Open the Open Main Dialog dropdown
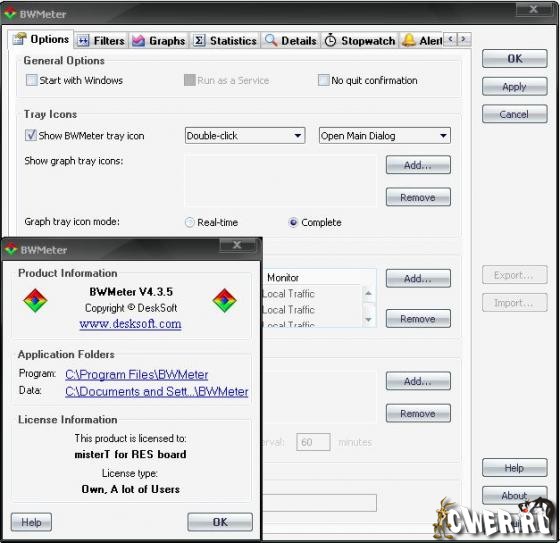Viewport: 560px width, 543px height. pos(385,135)
